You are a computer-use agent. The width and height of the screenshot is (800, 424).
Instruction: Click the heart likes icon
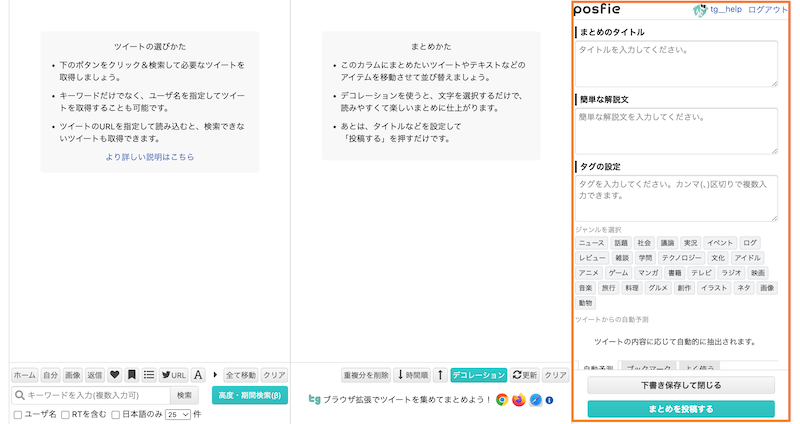[x=115, y=375]
